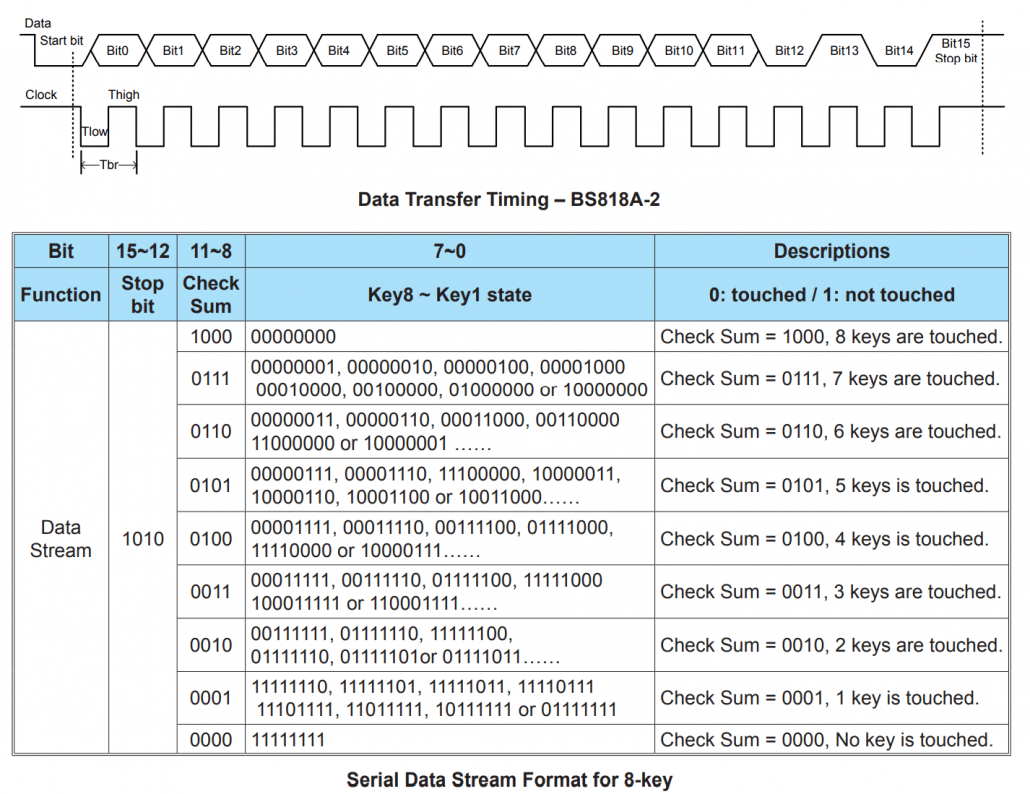This screenshot has width=1030, height=794.
Task: Click the Start bit label
Action: coord(63,41)
